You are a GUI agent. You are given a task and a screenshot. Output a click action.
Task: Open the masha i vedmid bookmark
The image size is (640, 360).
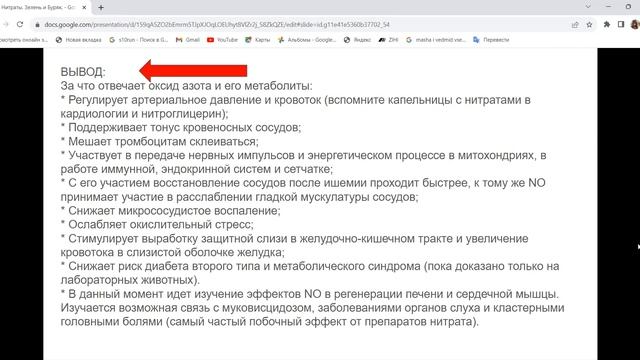(436, 40)
